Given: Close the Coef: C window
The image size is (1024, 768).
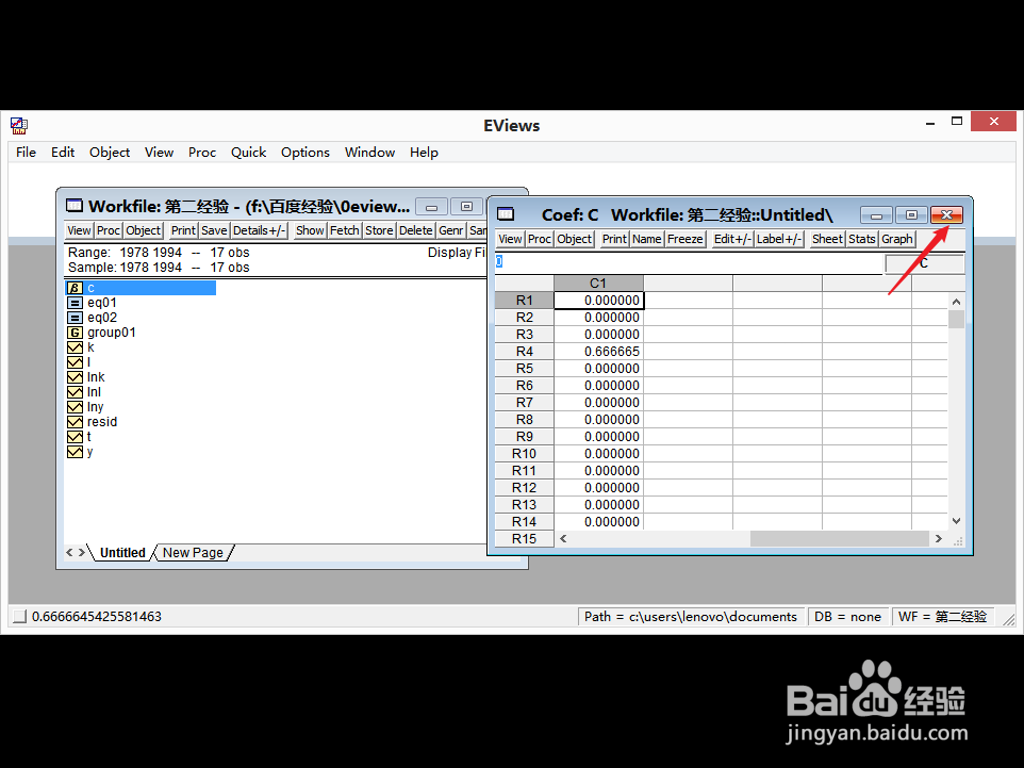Looking at the screenshot, I should point(946,215).
